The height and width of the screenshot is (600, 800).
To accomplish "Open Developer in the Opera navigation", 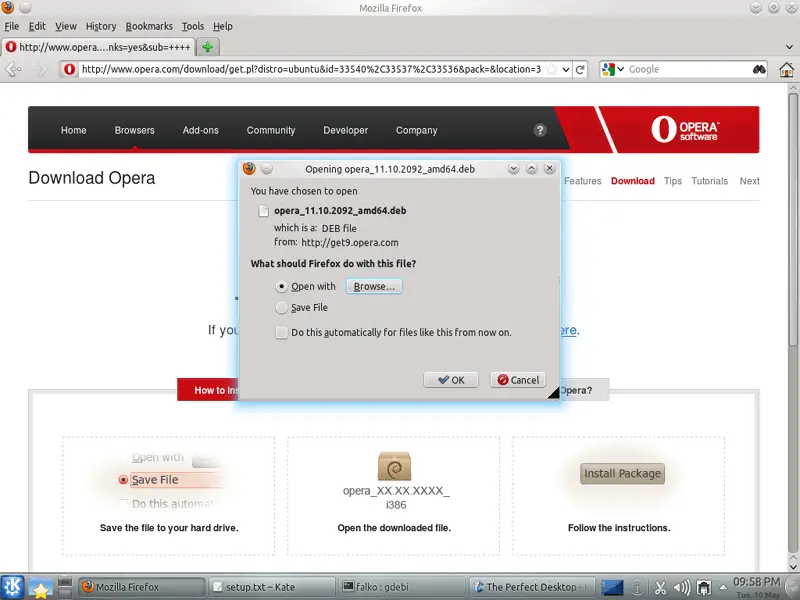I will click(x=345, y=130).
